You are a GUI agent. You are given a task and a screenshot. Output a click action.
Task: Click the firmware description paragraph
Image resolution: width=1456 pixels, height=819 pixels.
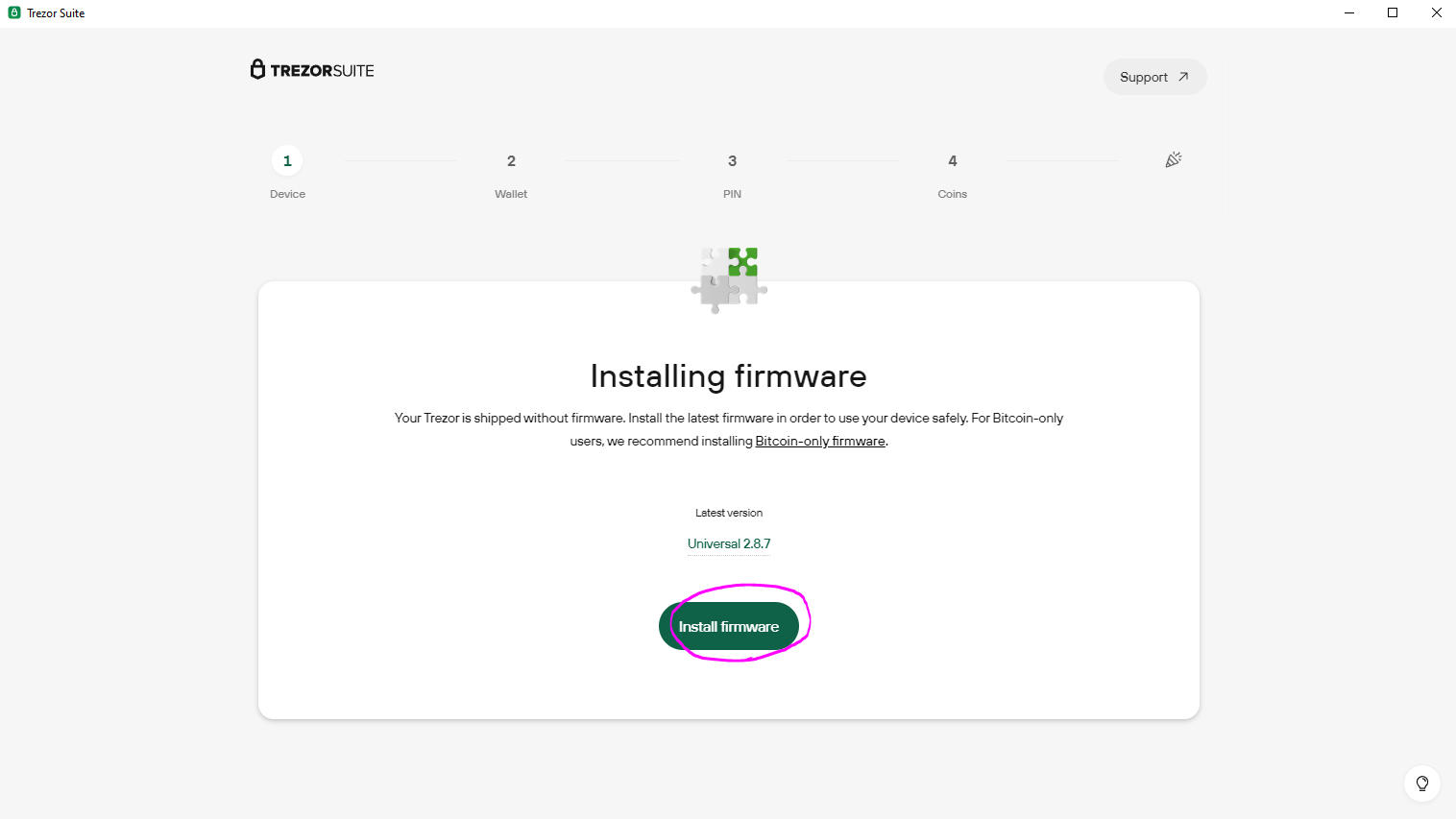728,419
